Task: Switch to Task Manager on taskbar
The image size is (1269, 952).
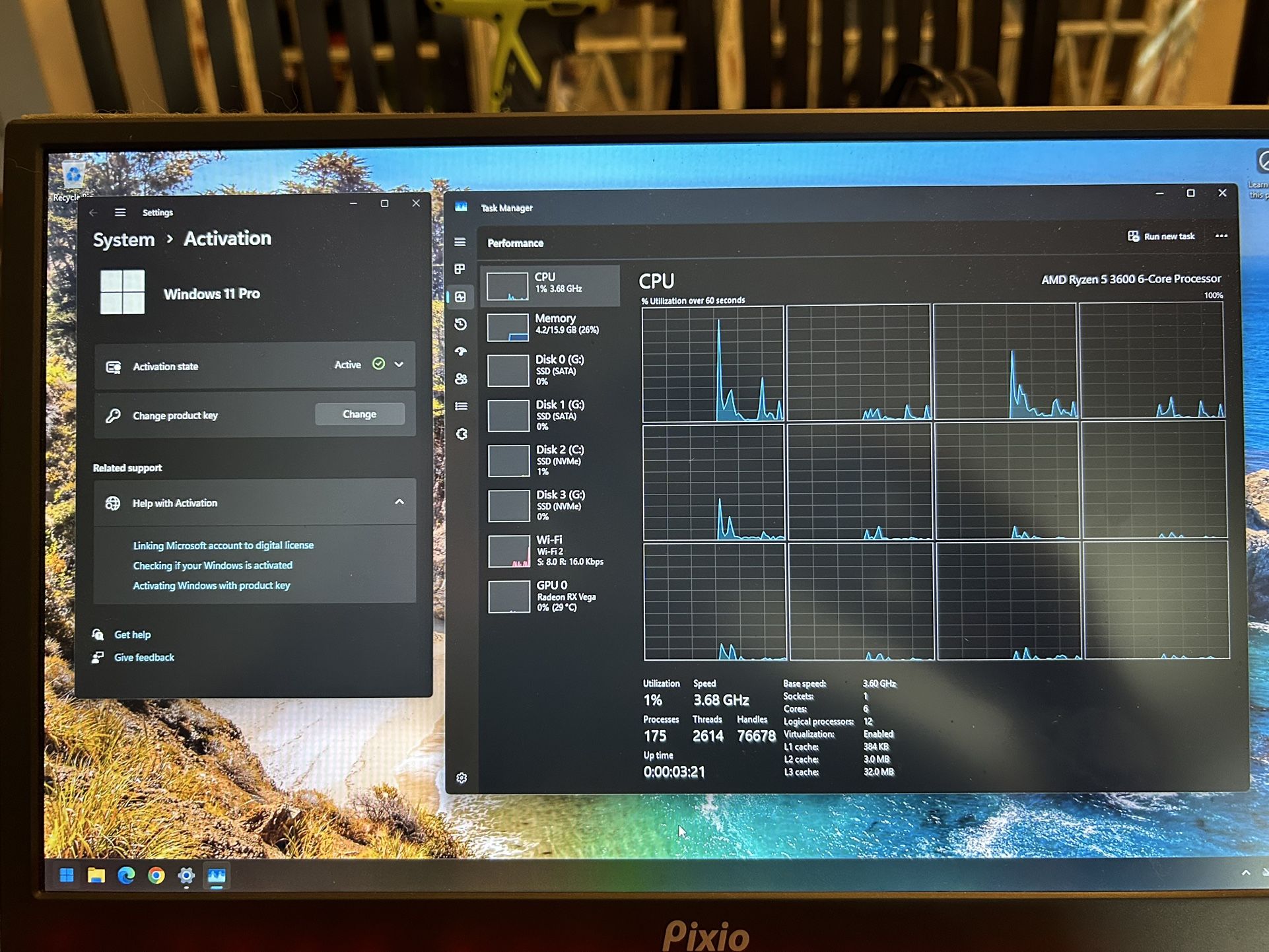Action: point(217,876)
